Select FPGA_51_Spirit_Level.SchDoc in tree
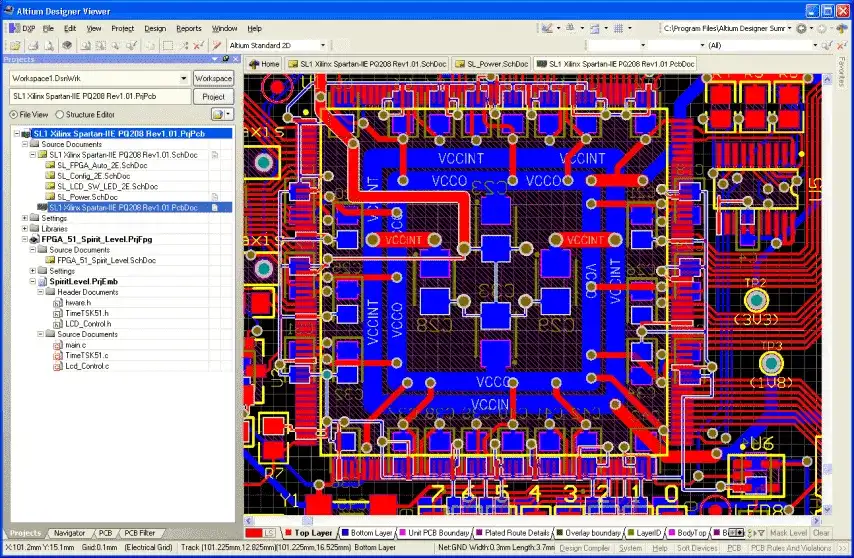 106,260
